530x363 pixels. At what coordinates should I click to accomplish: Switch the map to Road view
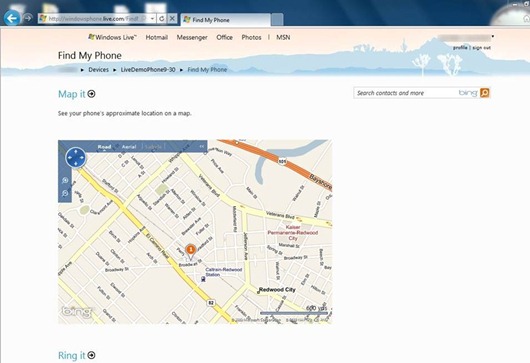tap(104, 147)
